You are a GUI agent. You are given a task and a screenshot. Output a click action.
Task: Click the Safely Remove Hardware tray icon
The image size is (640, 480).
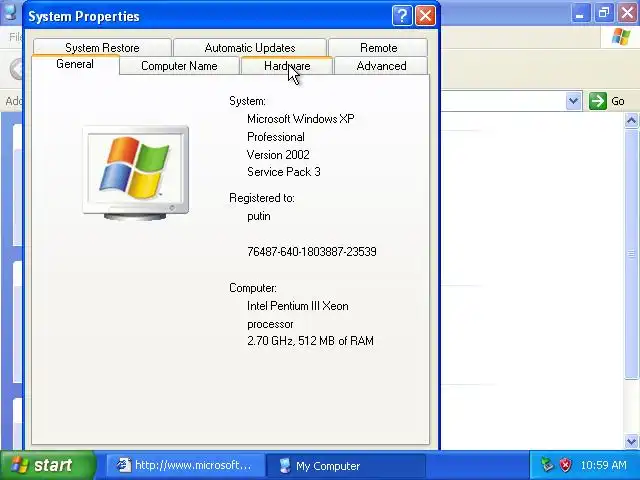(x=547, y=465)
